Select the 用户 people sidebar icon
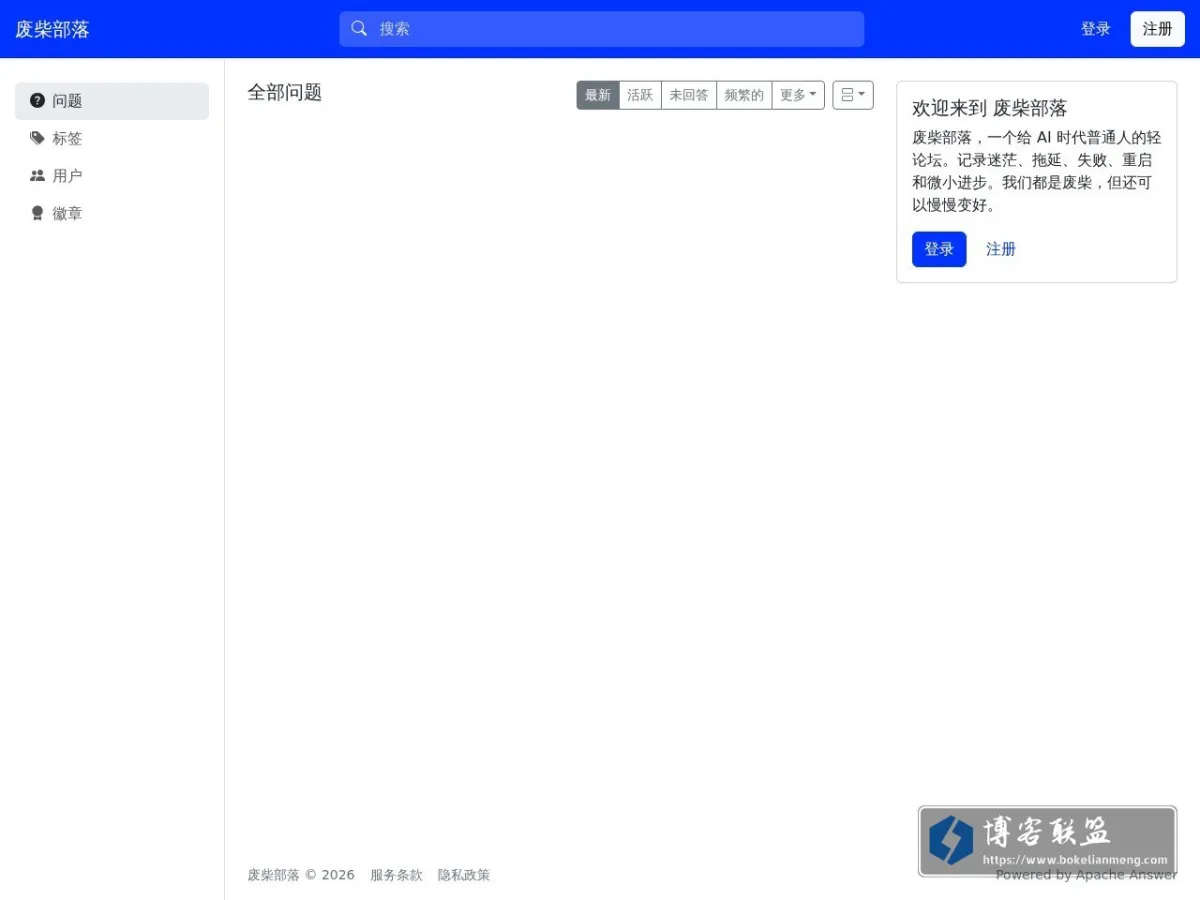The image size is (1200, 900). click(x=38, y=176)
